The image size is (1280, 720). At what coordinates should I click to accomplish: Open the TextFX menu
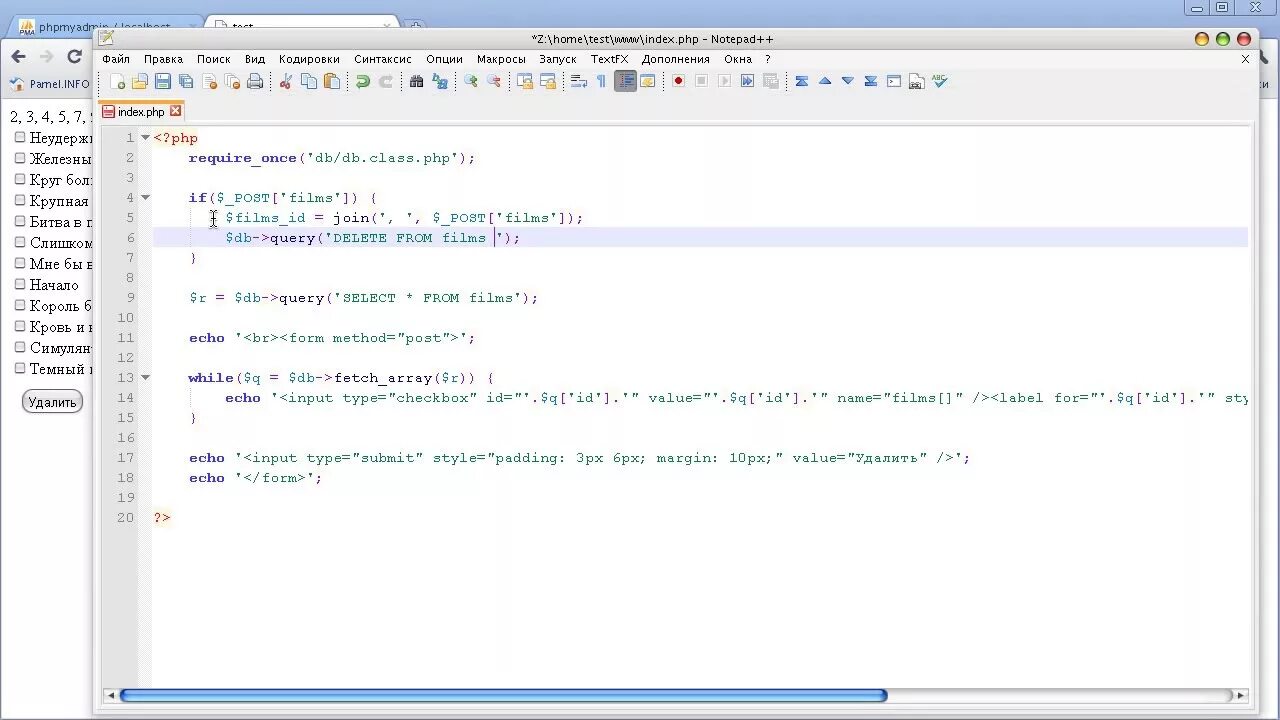tap(610, 59)
